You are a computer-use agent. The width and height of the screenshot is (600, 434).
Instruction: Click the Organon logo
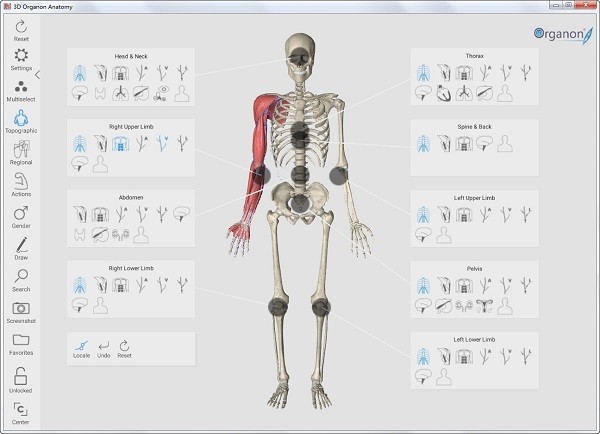click(563, 35)
